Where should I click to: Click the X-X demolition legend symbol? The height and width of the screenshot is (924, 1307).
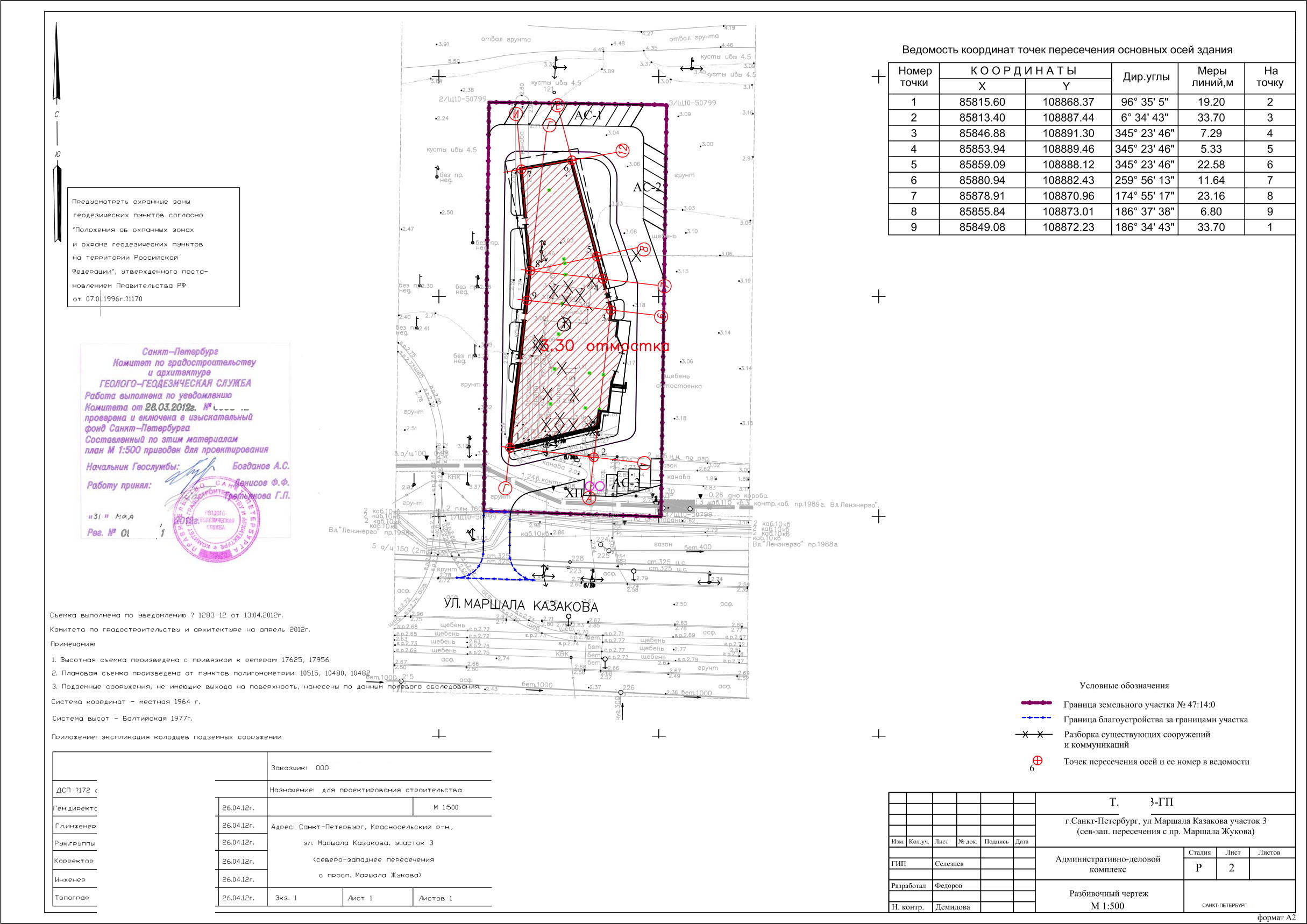coord(1033,735)
